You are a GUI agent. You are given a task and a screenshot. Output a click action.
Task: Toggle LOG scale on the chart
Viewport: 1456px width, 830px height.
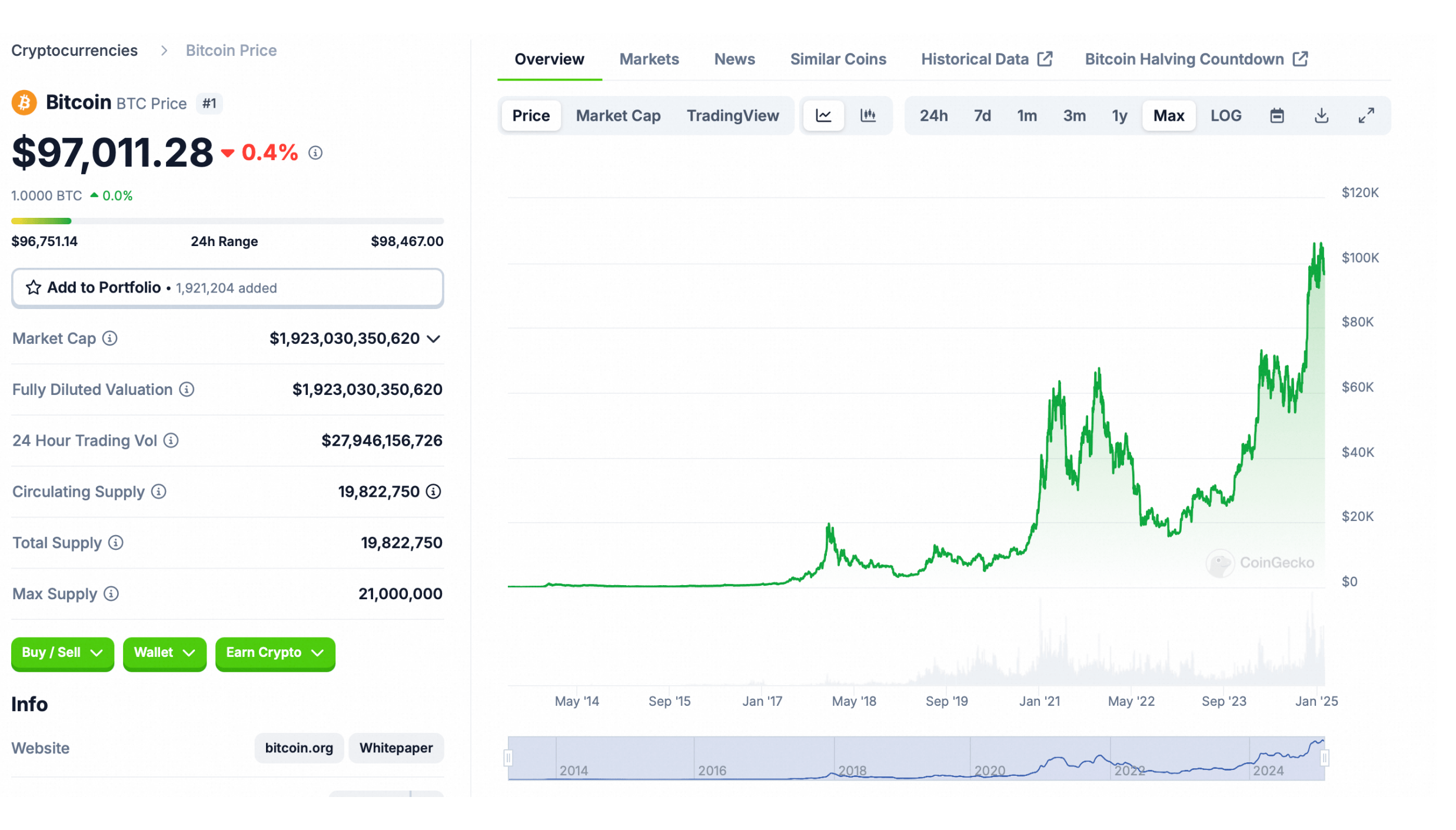[1225, 115]
